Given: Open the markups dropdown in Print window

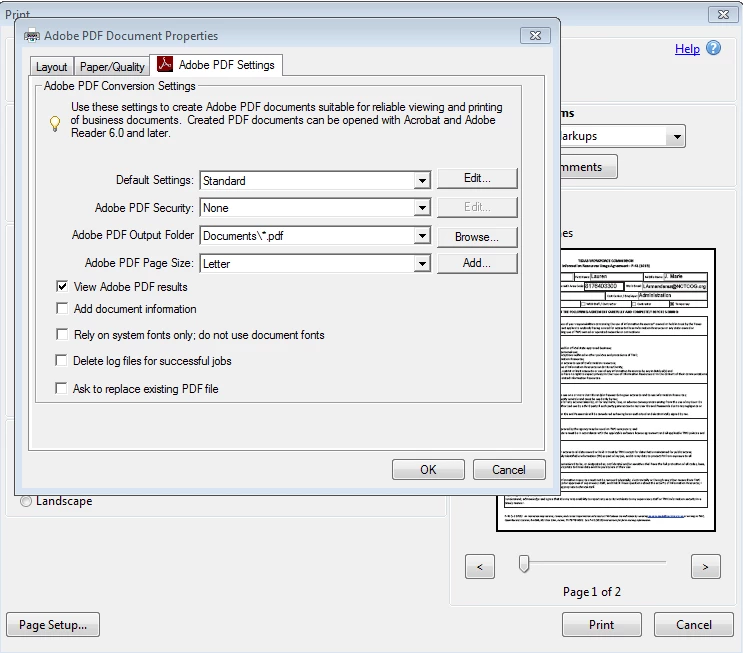Looking at the screenshot, I should click(x=677, y=136).
